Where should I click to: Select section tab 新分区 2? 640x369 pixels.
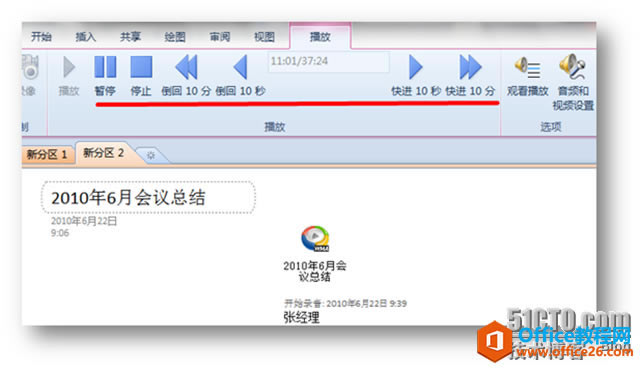pyautogui.click(x=104, y=153)
